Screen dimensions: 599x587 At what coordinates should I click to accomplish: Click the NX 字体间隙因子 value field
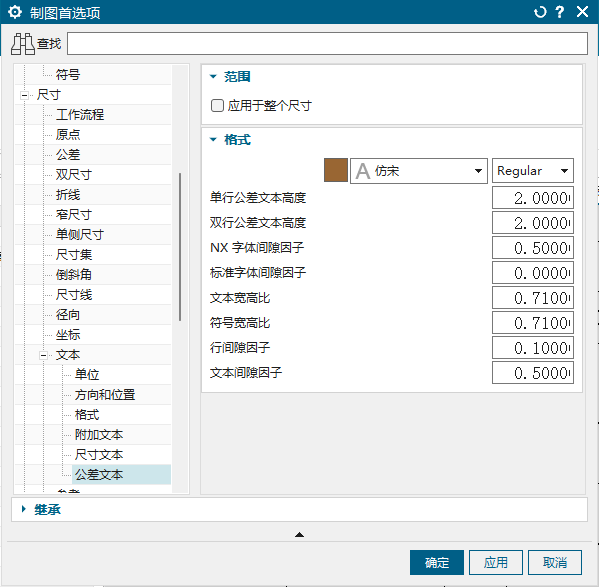tap(533, 248)
